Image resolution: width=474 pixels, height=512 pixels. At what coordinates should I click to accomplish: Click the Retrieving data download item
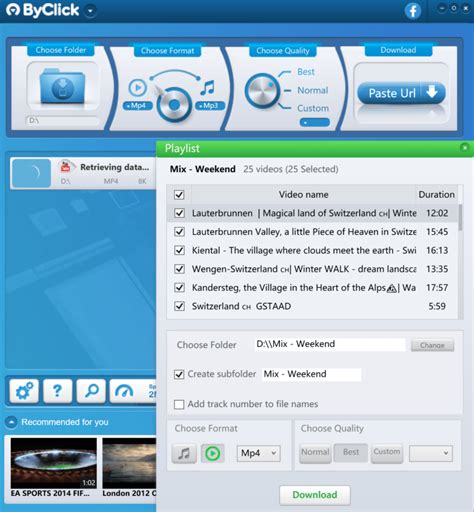(83, 173)
